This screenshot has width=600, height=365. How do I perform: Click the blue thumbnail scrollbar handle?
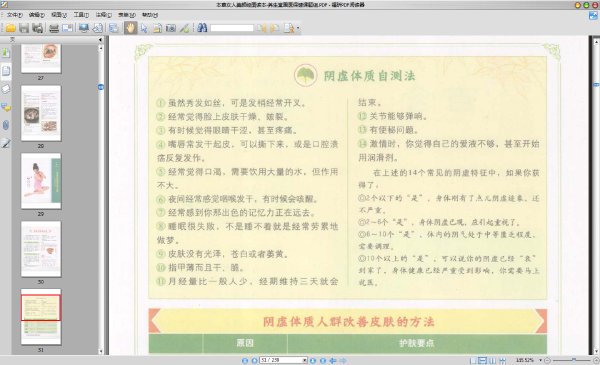(101, 87)
